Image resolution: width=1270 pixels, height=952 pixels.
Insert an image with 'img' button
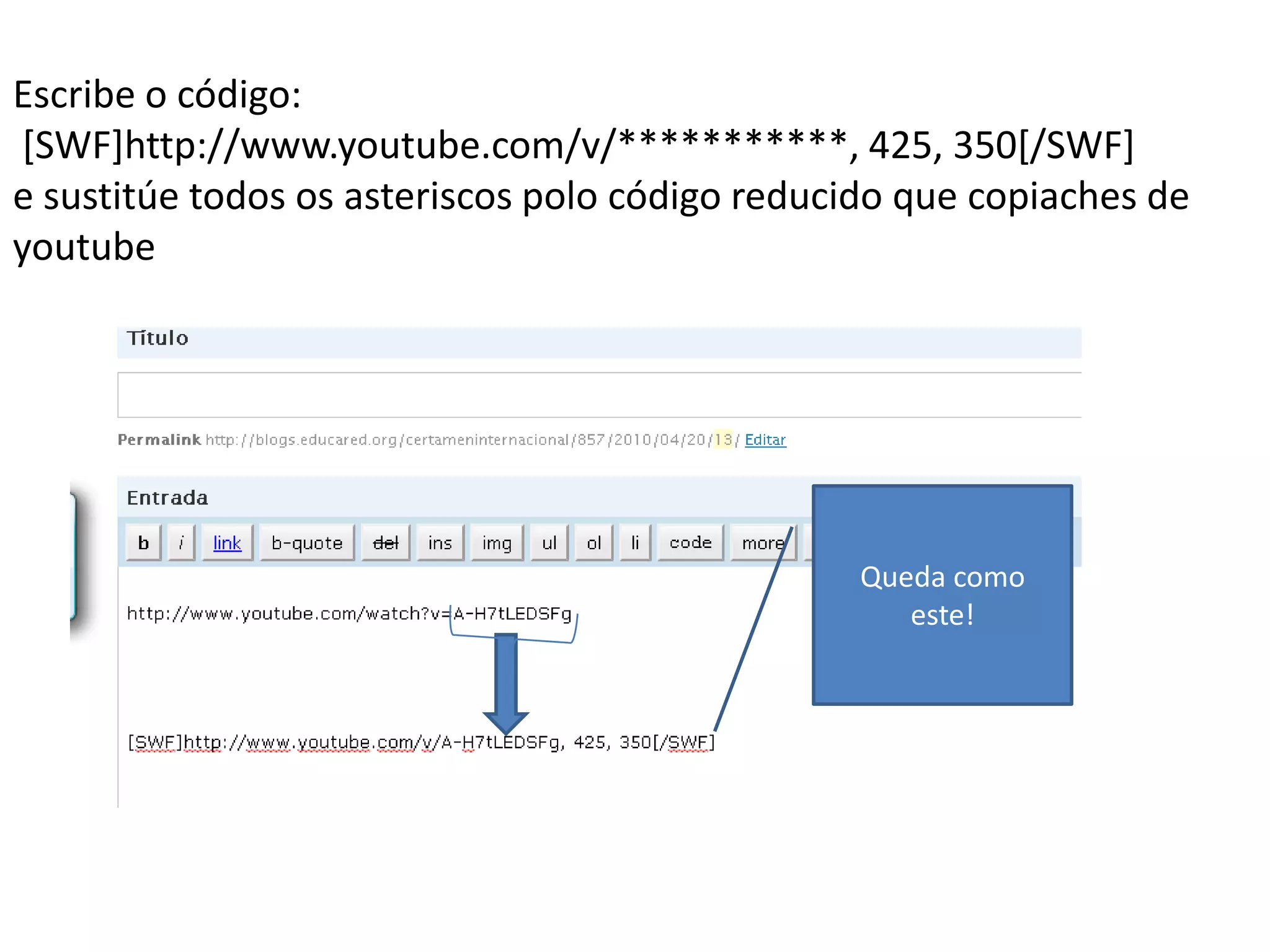tap(497, 543)
